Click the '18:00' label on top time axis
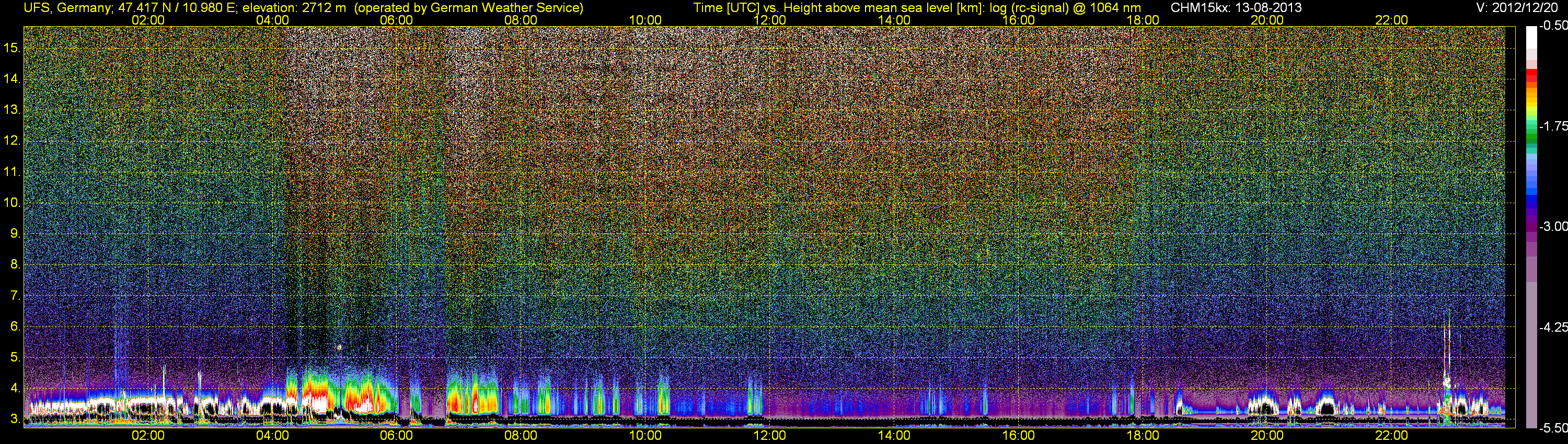The height and width of the screenshot is (444, 1568). click(x=1143, y=20)
